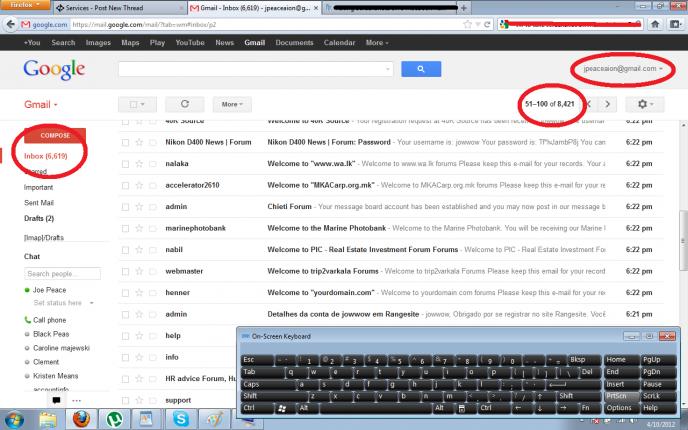Click the Call phone icon in chat

tap(27, 320)
